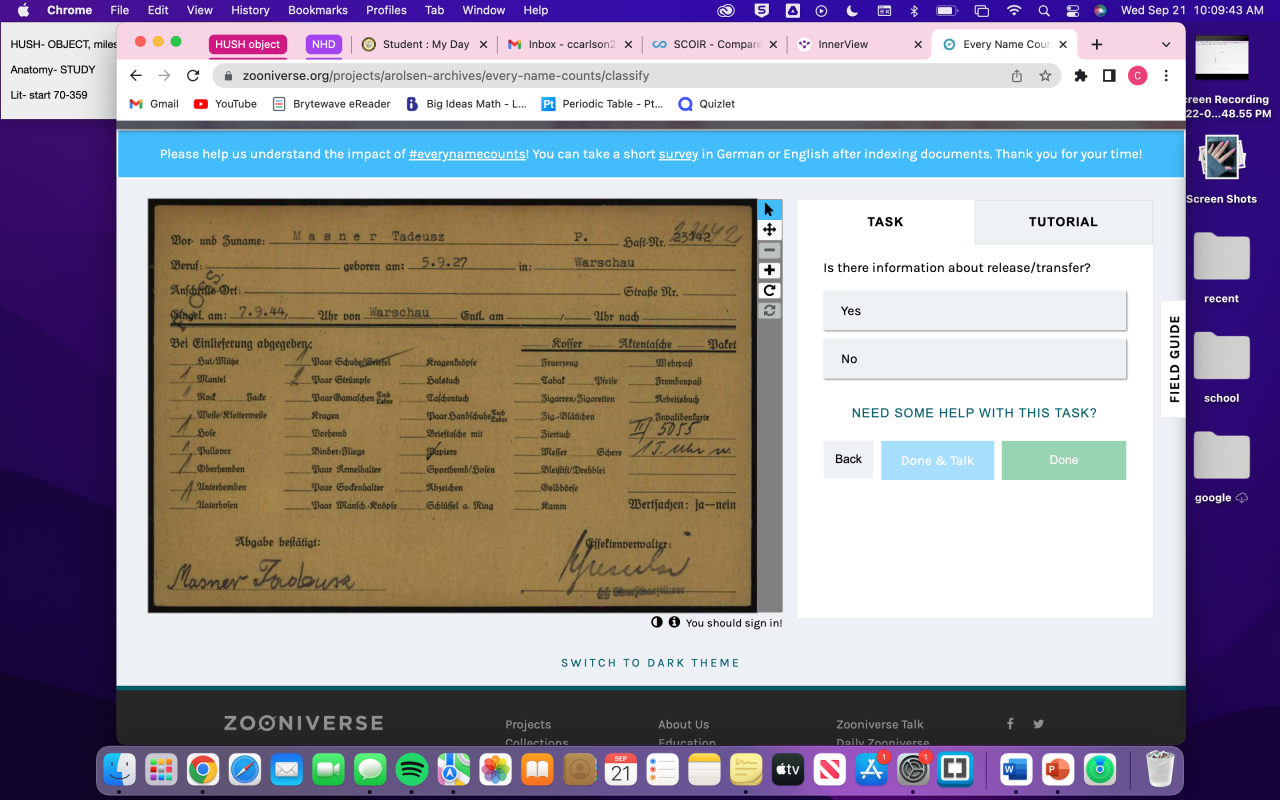Open the HUSH object tab group
Screen dimensions: 1280x800
(x=248, y=44)
